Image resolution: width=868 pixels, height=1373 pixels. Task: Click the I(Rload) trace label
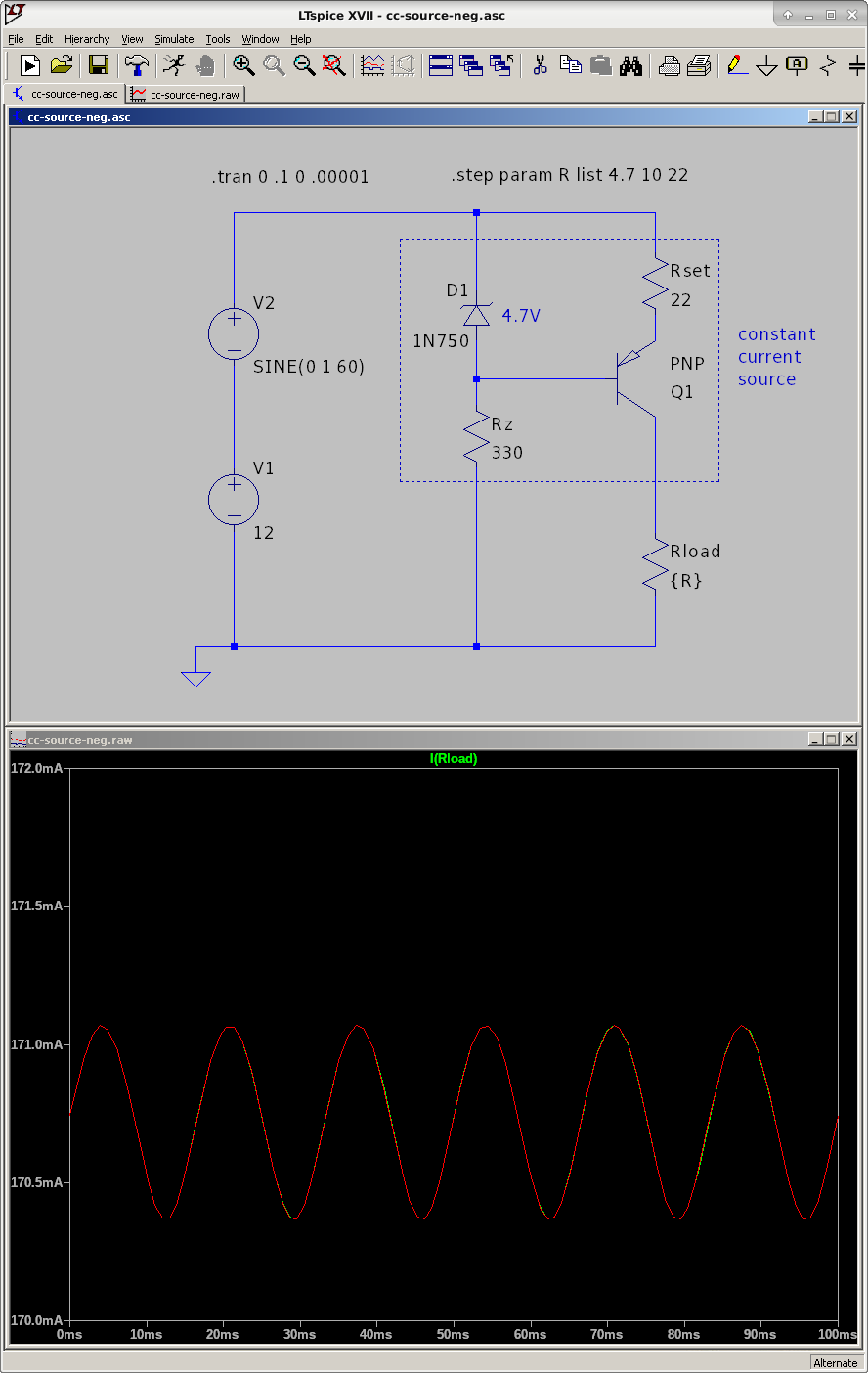click(x=454, y=758)
